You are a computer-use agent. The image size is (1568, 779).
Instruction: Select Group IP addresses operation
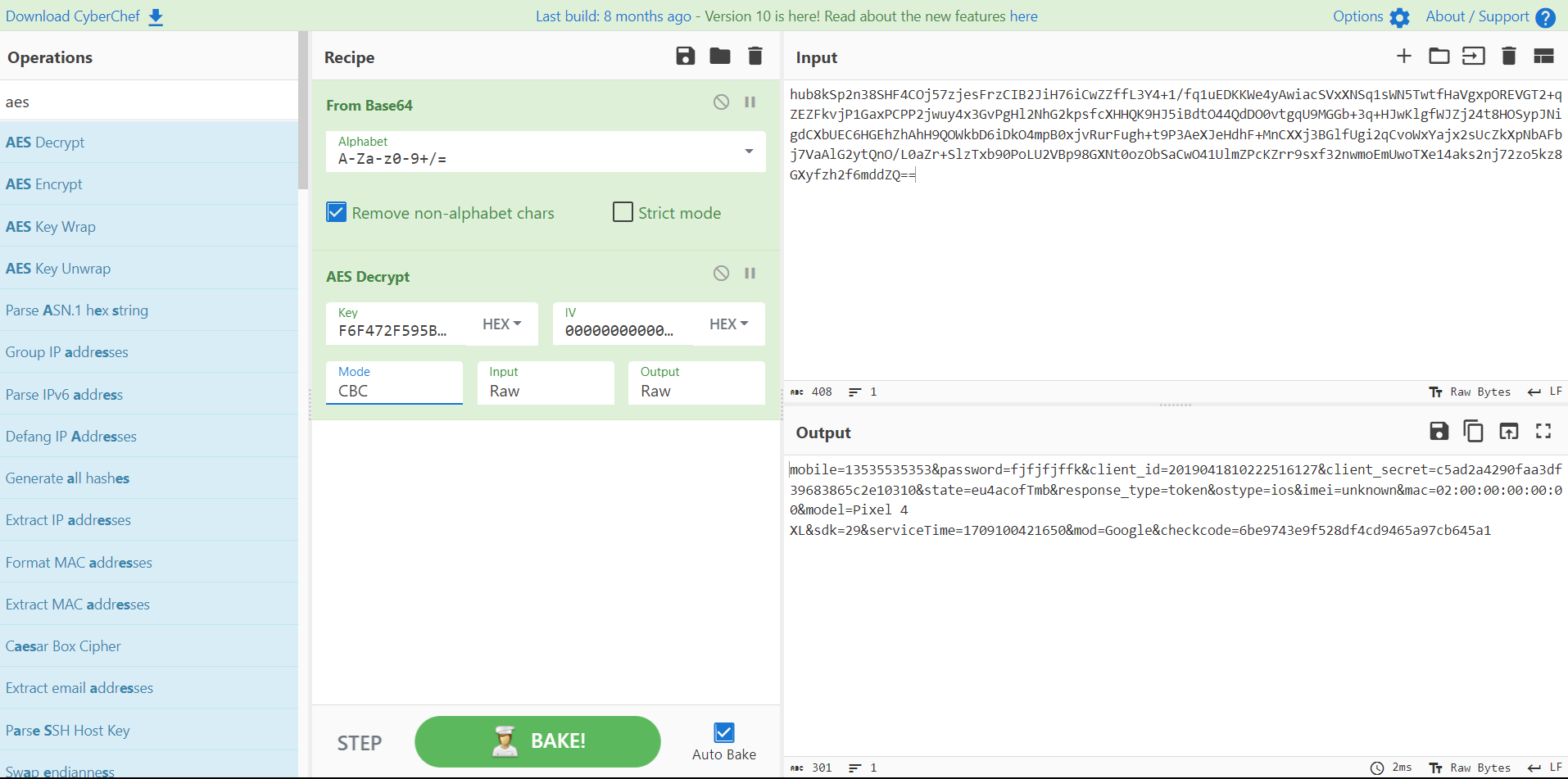coord(149,352)
